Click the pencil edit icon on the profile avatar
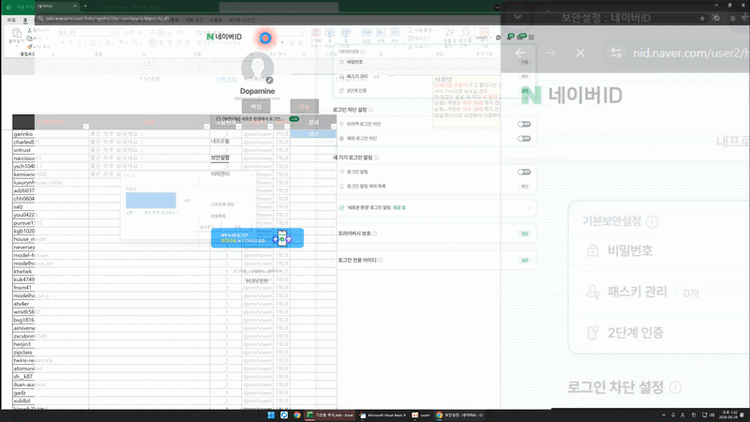Viewport: 750px width, 422px height. coord(269,80)
